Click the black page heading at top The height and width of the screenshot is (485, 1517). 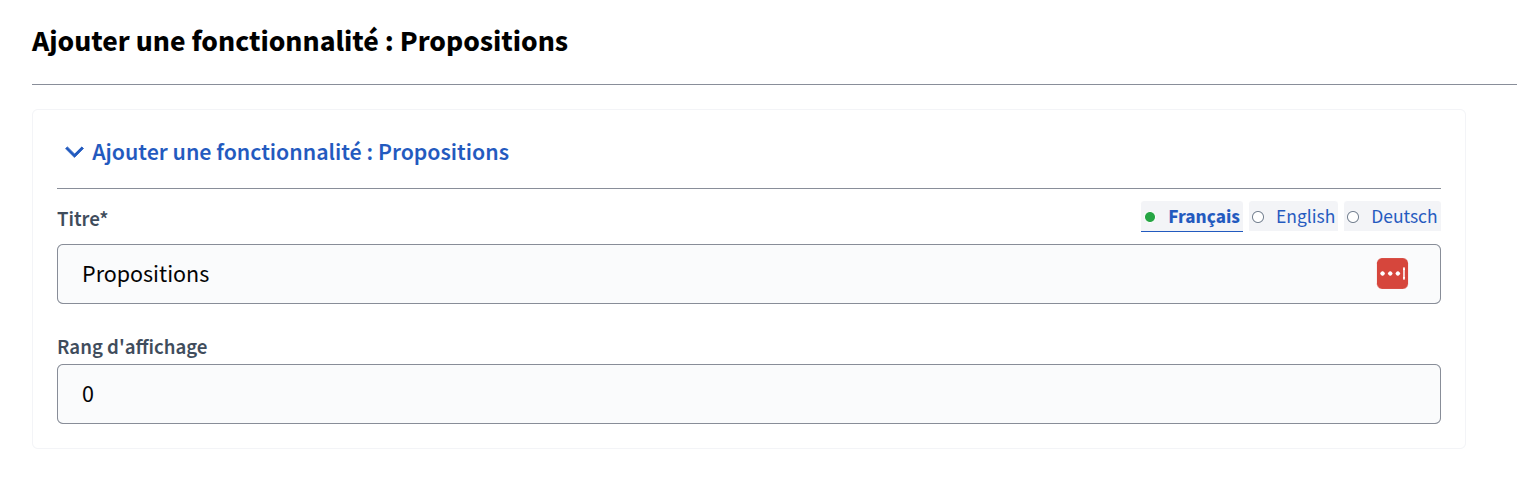[x=300, y=42]
